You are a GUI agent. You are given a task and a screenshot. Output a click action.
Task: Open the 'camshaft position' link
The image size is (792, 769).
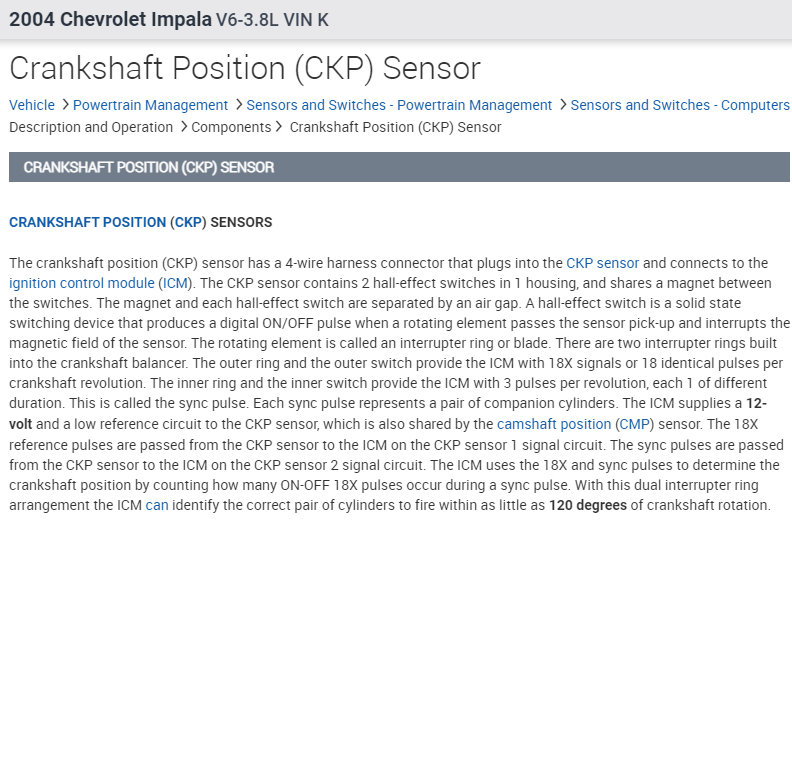click(x=554, y=424)
